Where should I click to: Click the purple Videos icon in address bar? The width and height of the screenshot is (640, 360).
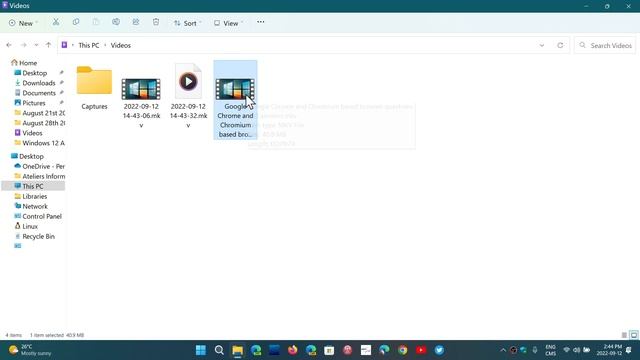click(x=64, y=45)
